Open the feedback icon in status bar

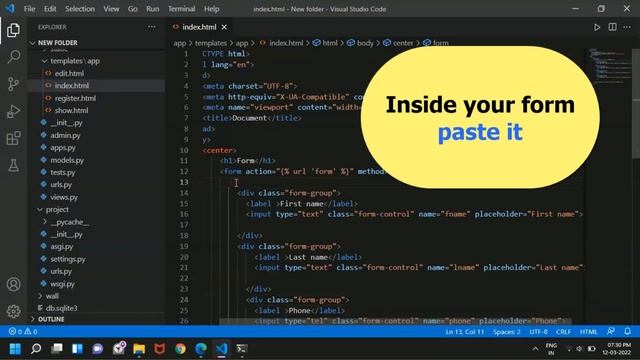point(611,331)
